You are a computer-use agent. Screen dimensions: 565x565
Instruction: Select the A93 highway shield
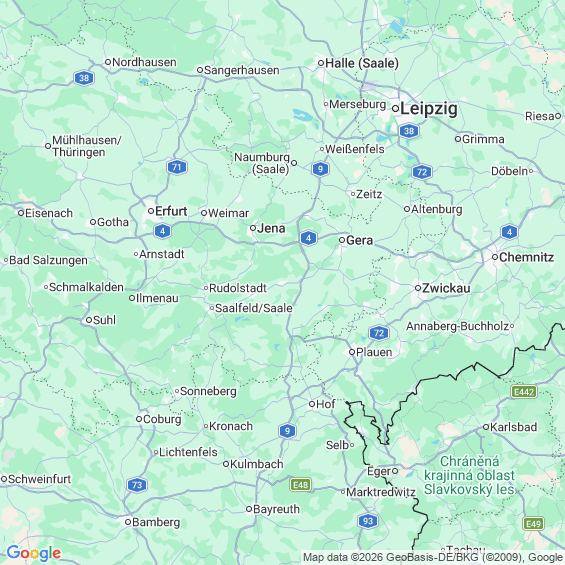tap(368, 521)
